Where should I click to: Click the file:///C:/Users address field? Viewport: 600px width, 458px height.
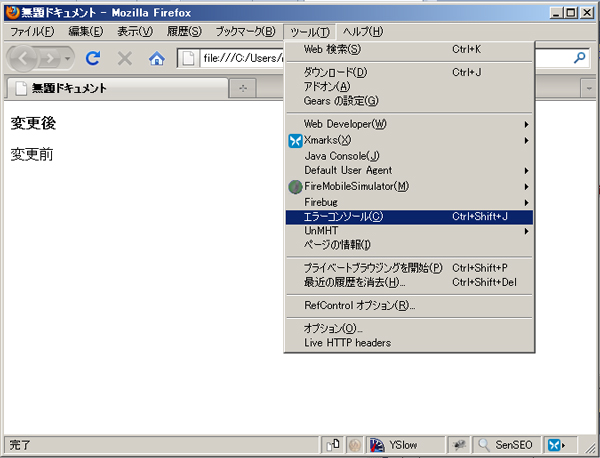pyautogui.click(x=243, y=59)
